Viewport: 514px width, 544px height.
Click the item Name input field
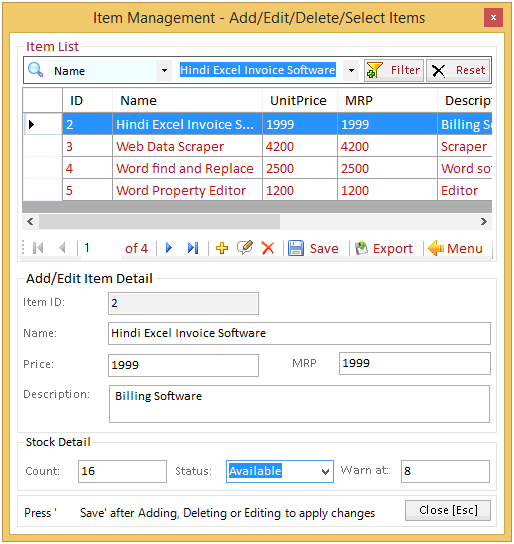[299, 333]
